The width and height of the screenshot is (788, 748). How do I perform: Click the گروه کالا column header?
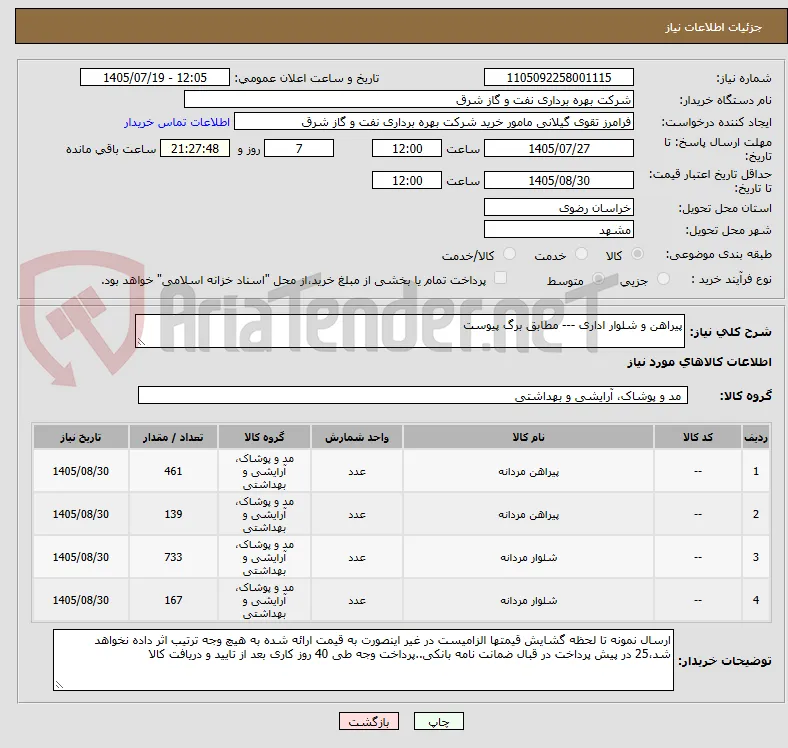coord(264,437)
